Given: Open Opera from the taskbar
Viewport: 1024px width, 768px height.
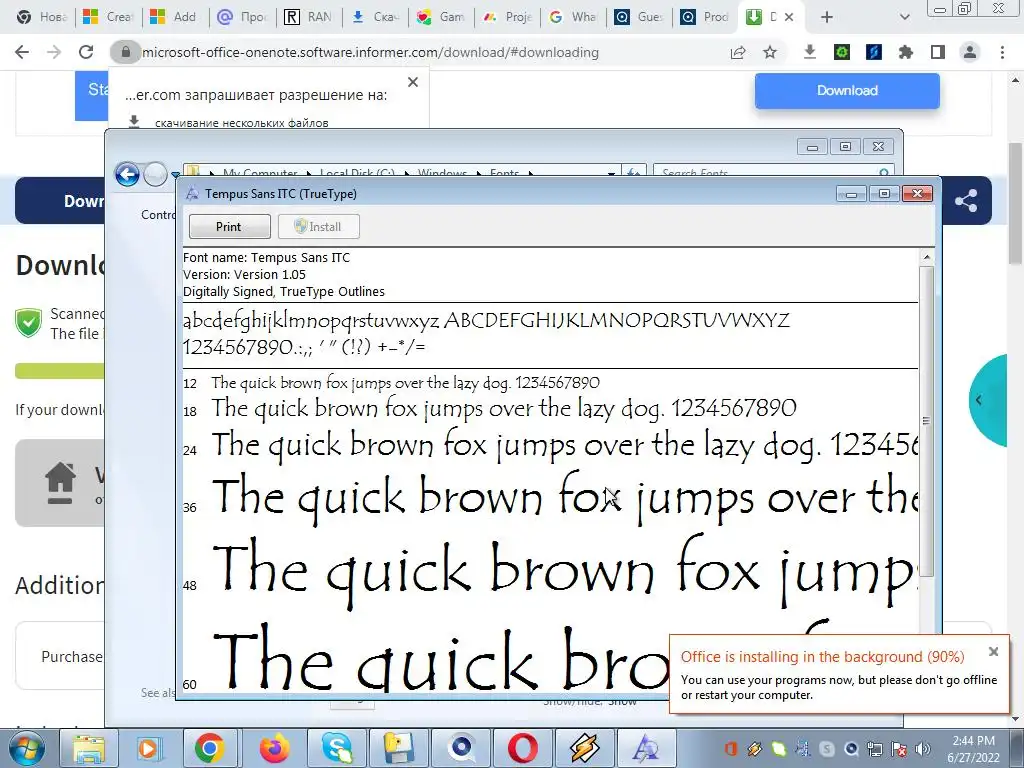Looking at the screenshot, I should [x=523, y=748].
